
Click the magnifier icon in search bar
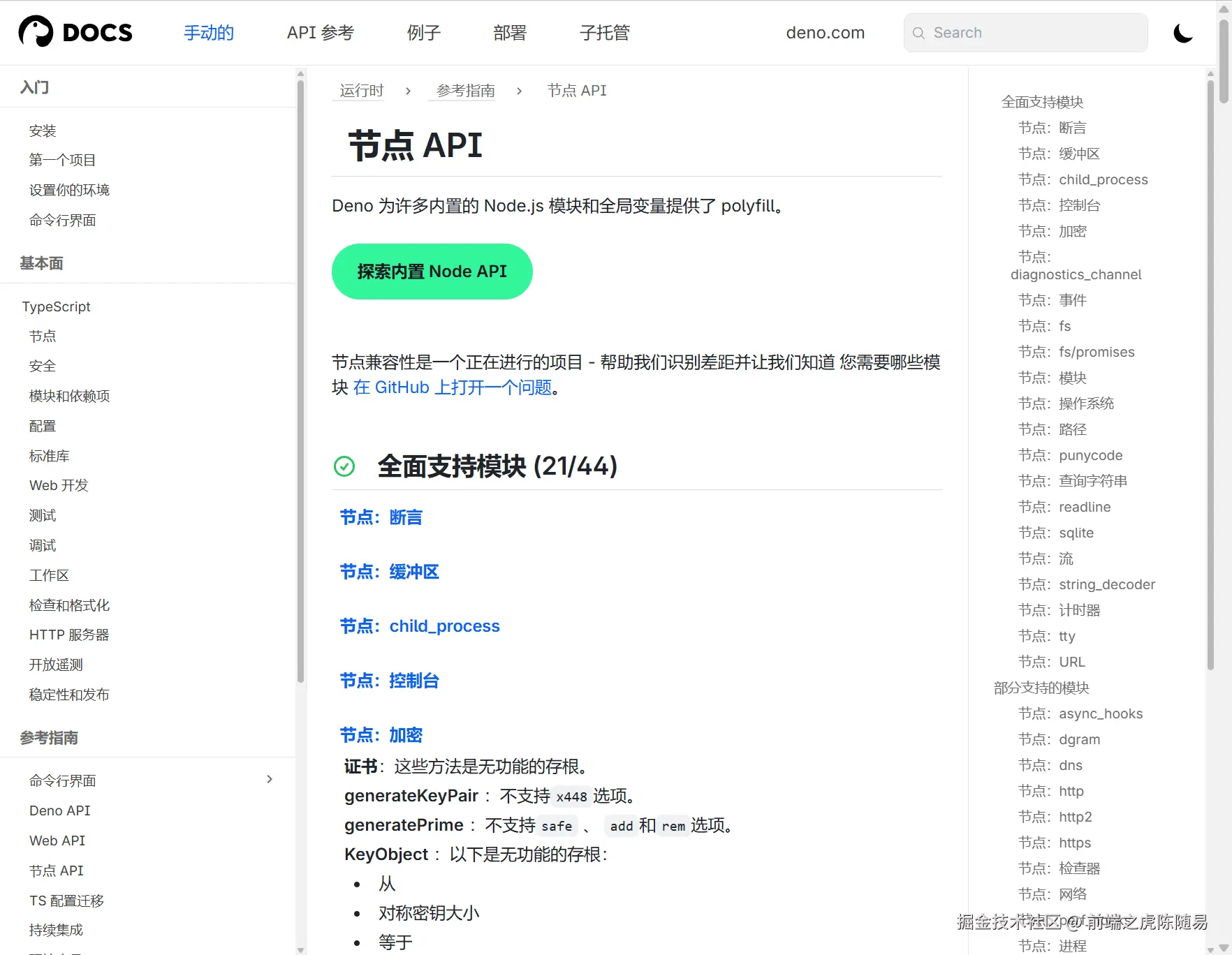(x=918, y=33)
